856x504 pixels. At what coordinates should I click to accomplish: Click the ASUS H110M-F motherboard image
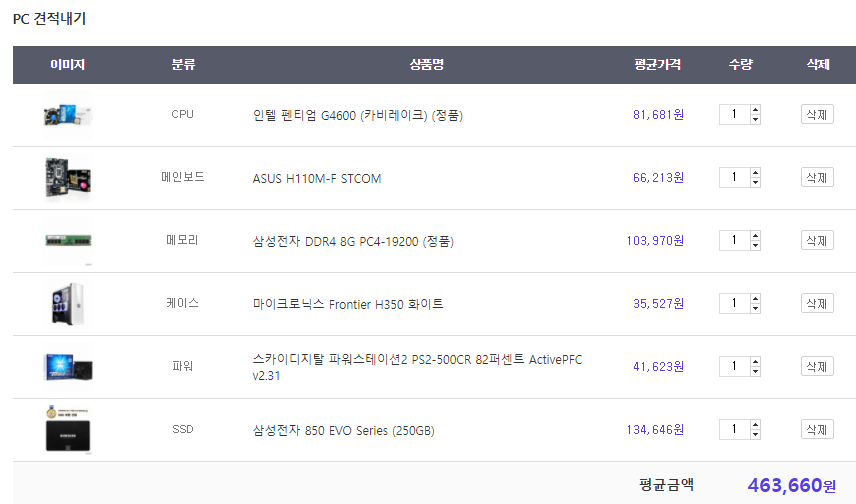click(x=67, y=178)
